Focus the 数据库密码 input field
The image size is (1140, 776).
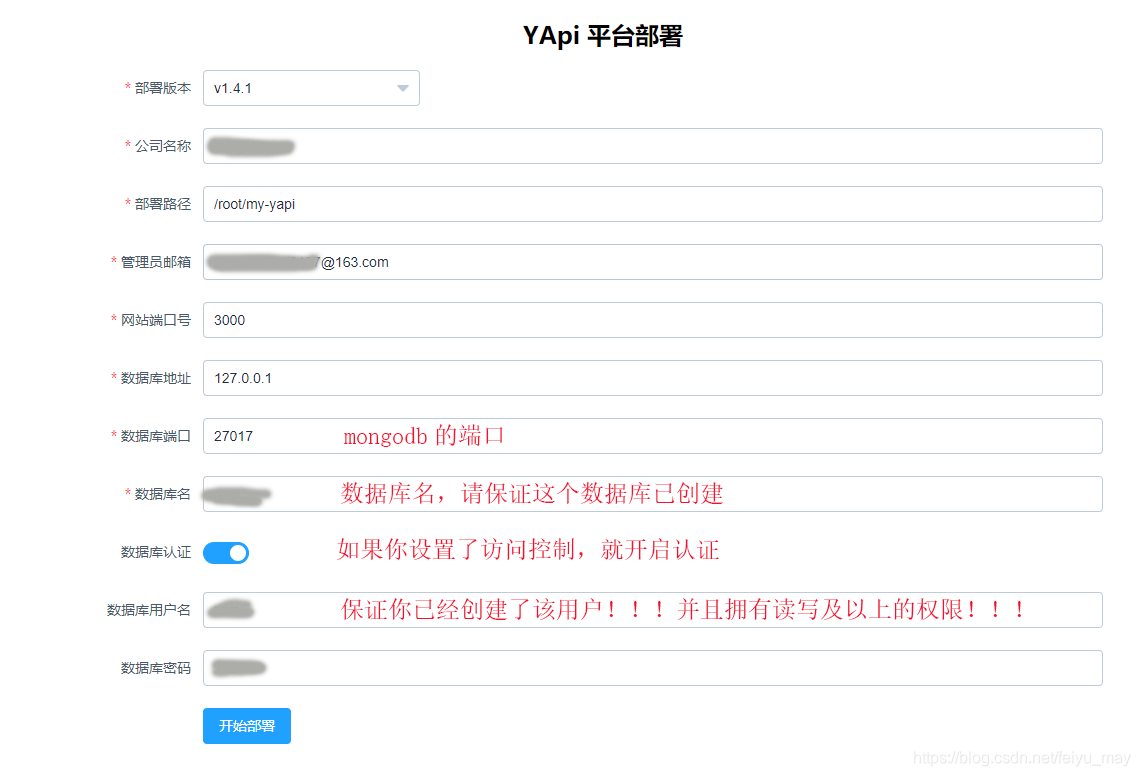(652, 668)
